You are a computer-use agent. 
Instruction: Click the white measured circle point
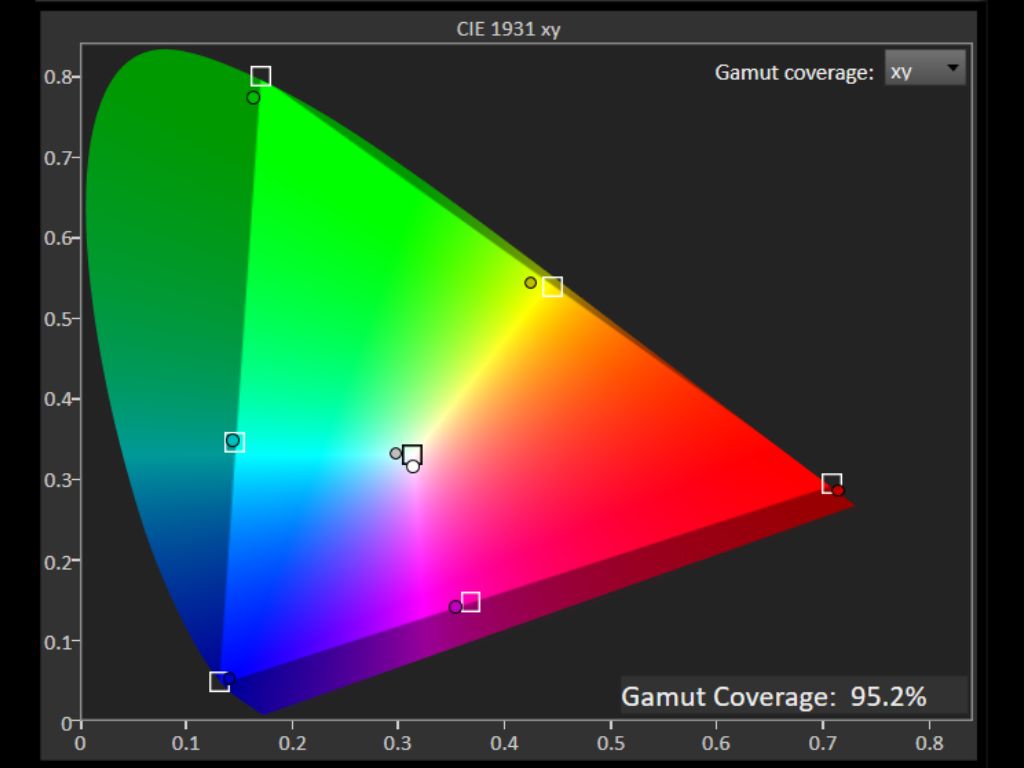(413, 466)
